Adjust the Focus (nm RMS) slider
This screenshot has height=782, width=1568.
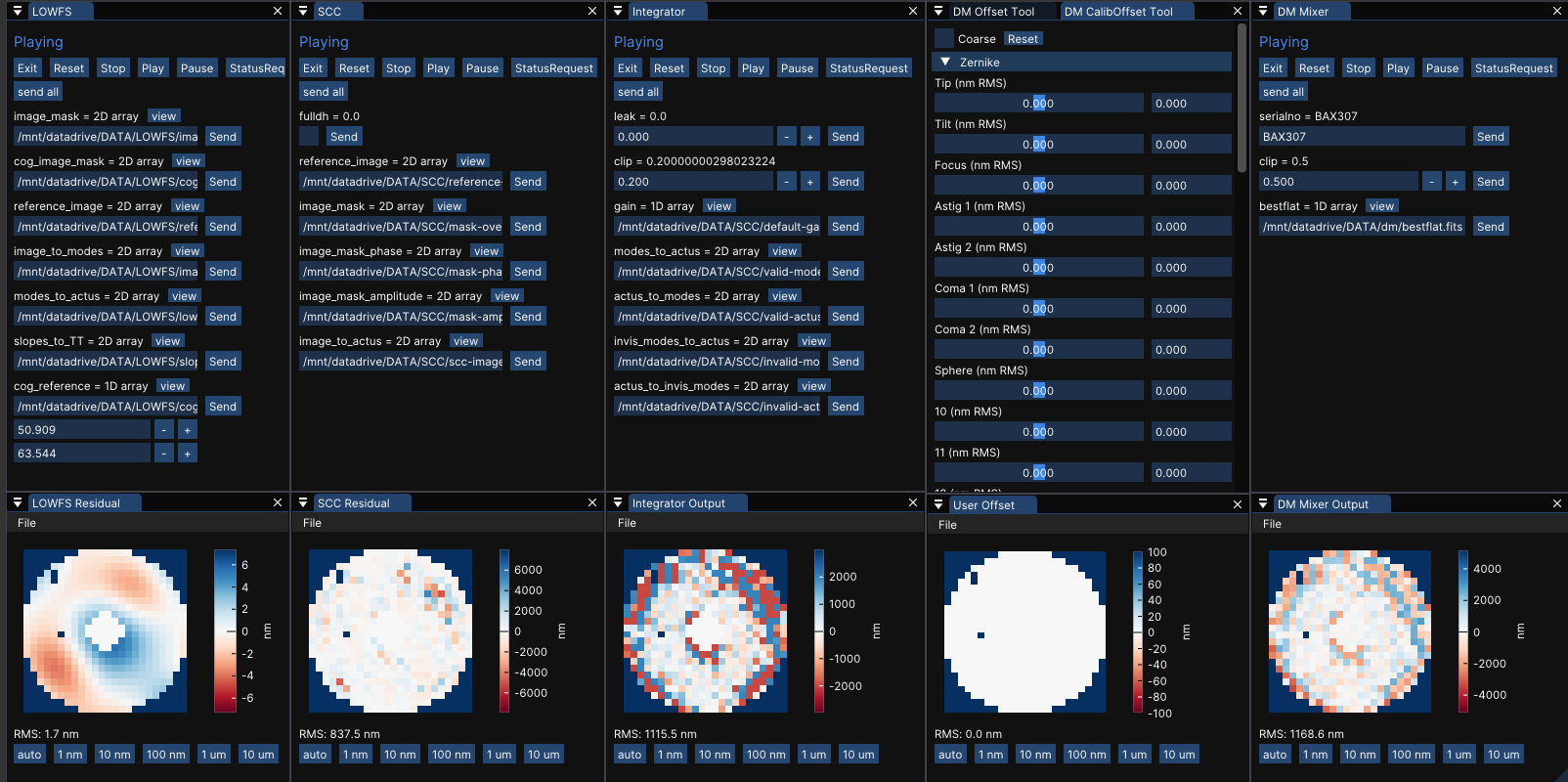coord(1038,186)
